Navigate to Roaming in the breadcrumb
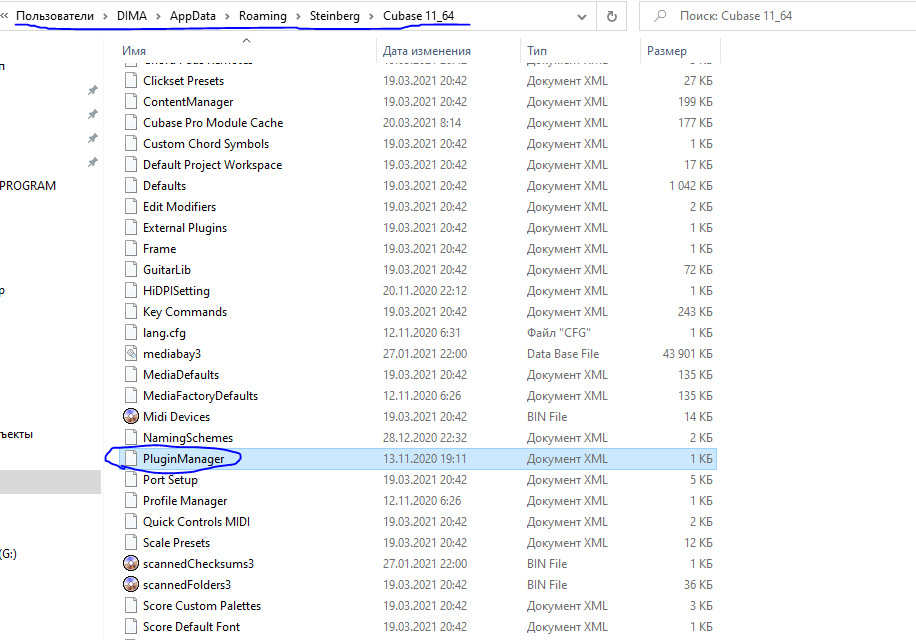This screenshot has height=640, width=916. click(263, 16)
